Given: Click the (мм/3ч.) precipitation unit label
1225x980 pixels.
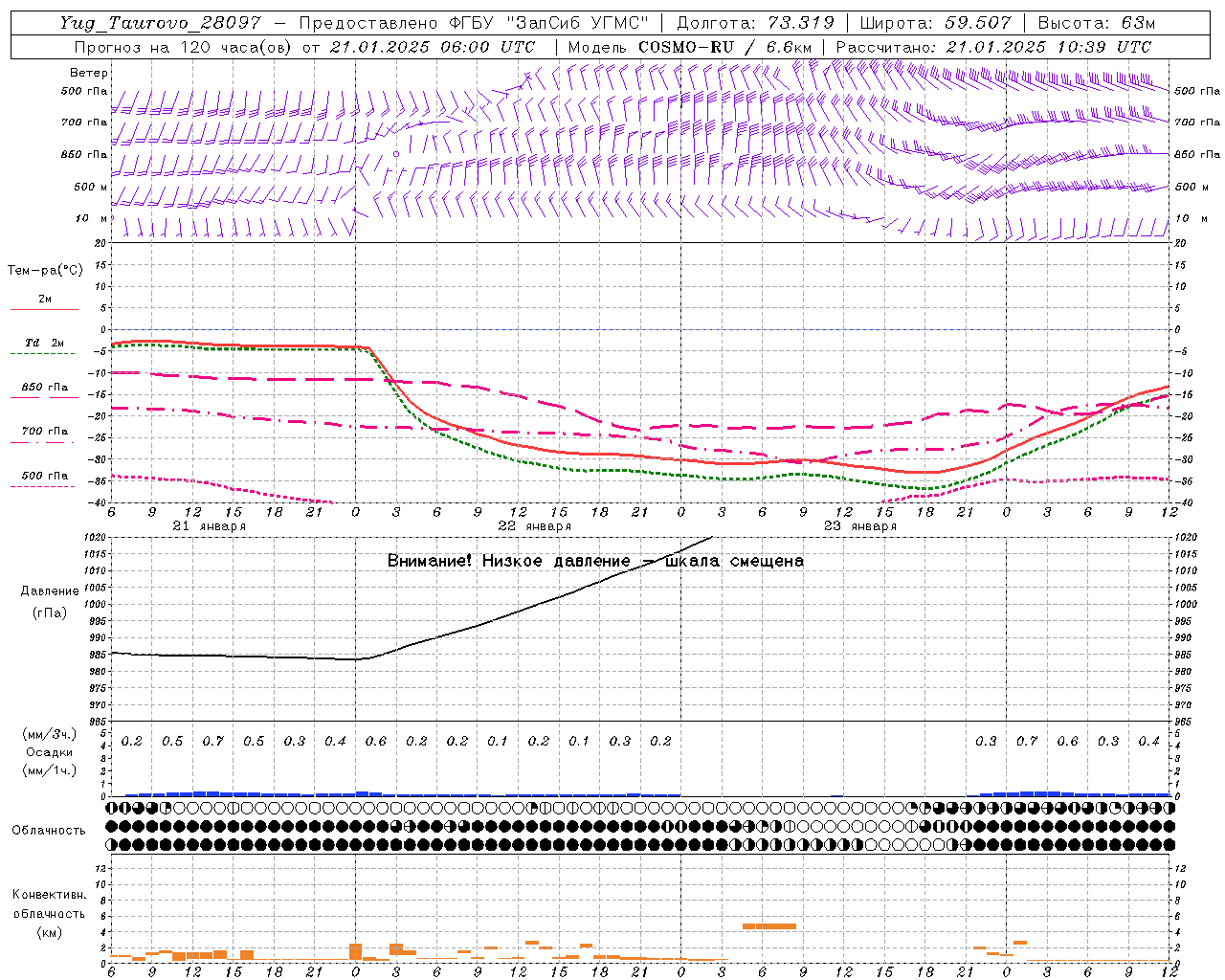Looking at the screenshot, I should tap(50, 734).
